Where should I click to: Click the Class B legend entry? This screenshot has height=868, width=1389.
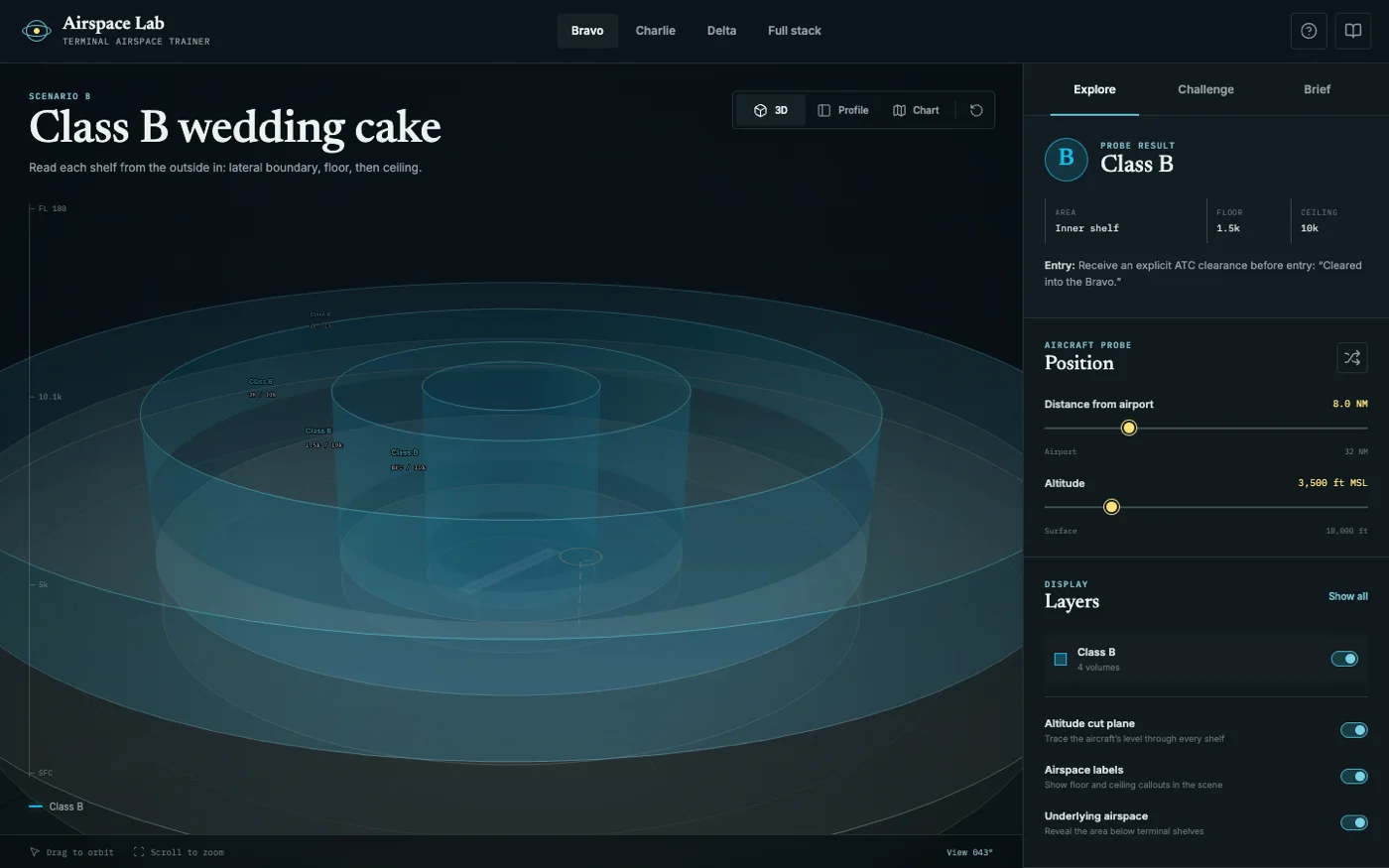(x=57, y=806)
